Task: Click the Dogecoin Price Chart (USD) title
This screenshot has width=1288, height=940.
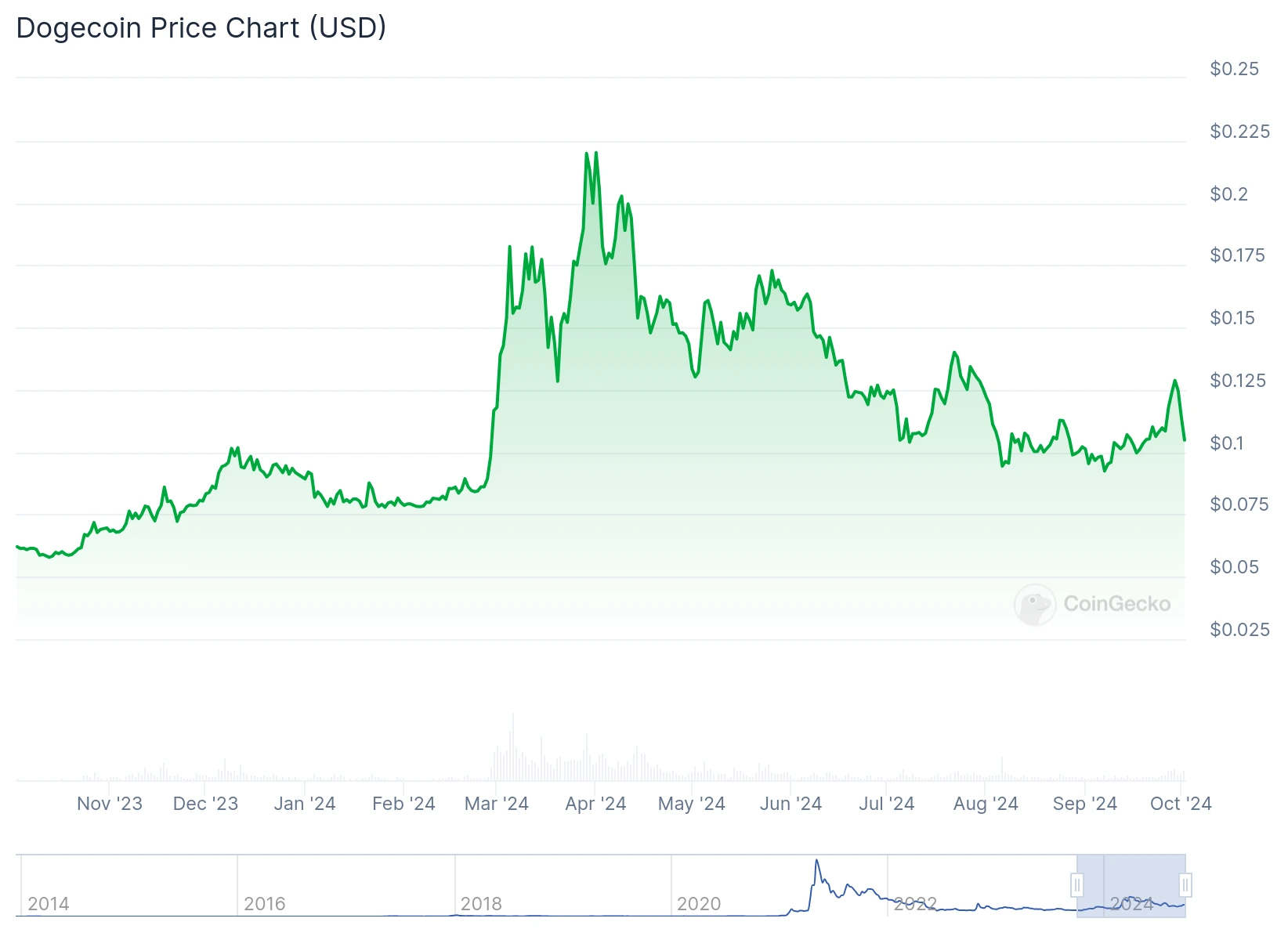Action: 201,28
